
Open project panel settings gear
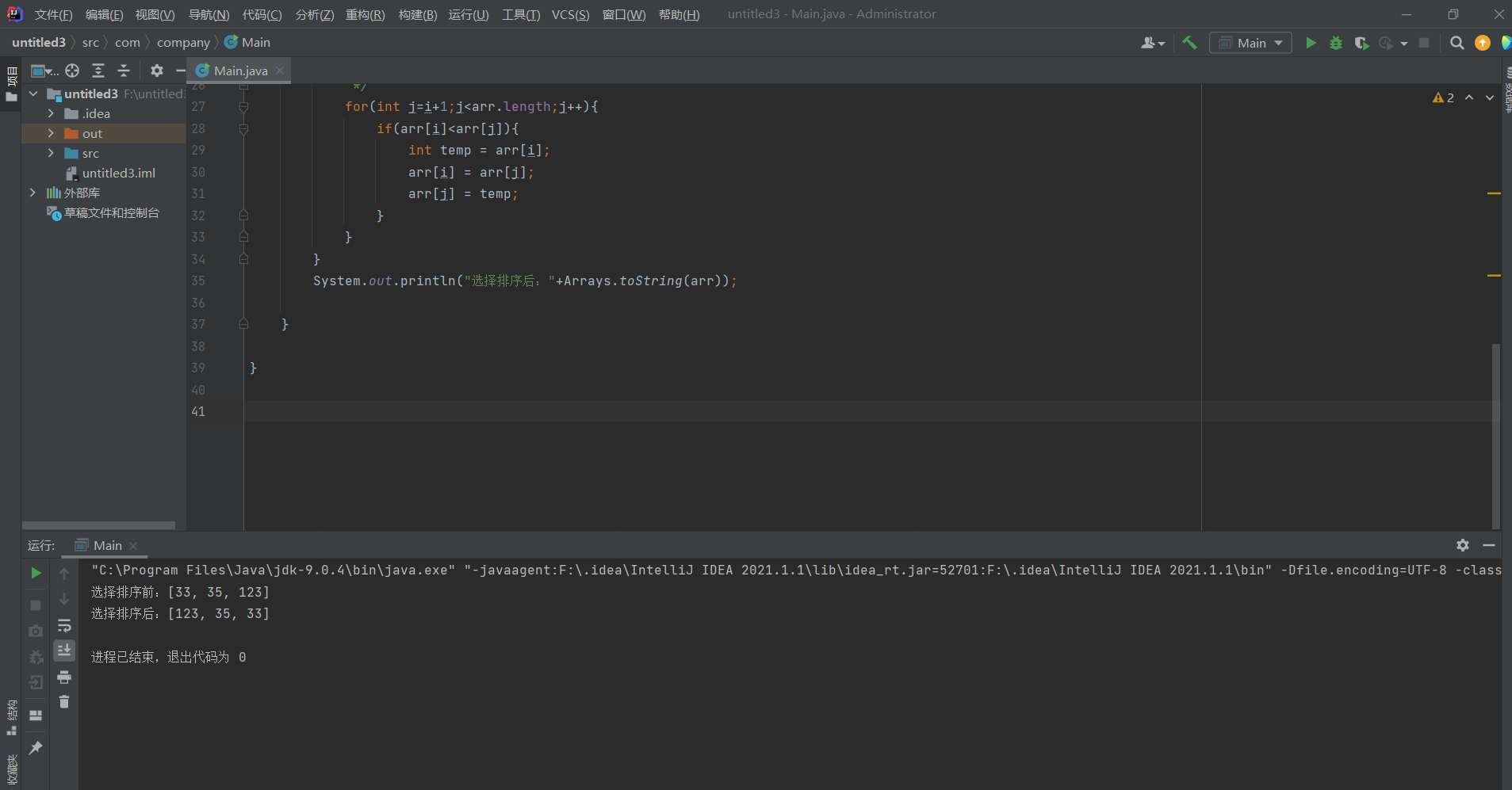157,71
